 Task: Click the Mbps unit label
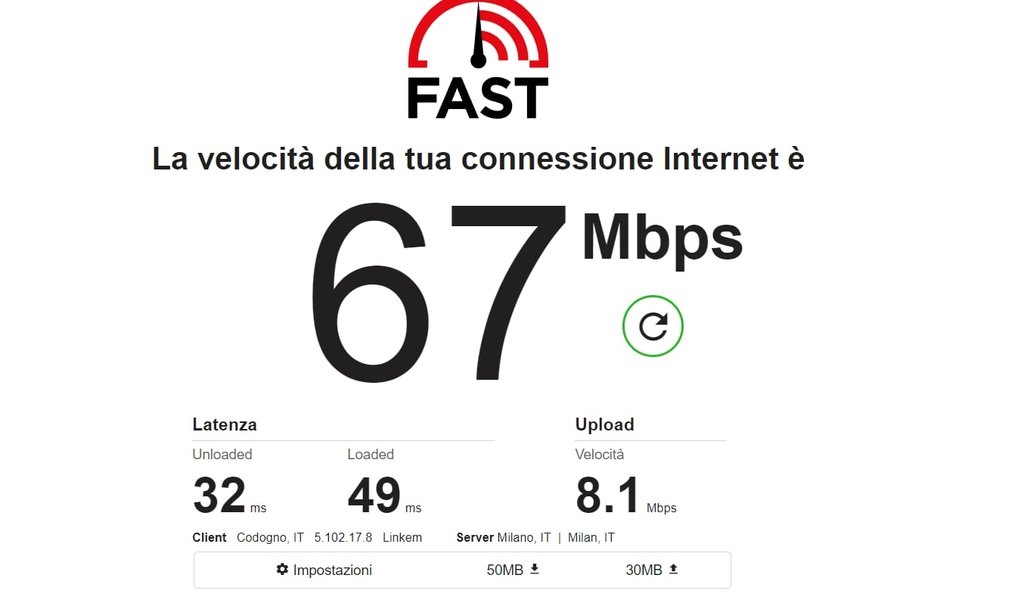(x=662, y=240)
